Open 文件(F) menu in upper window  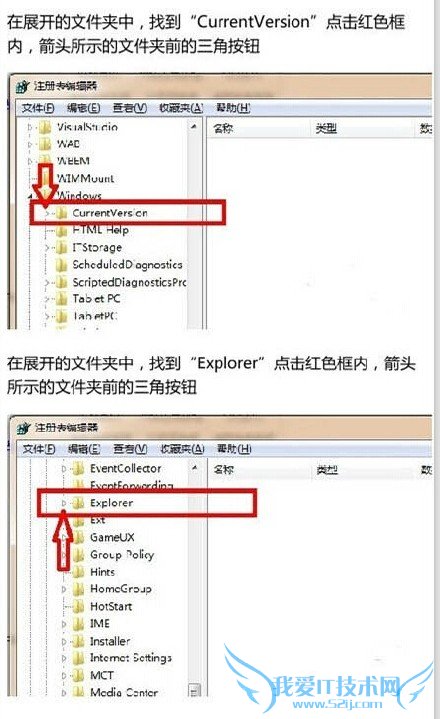click(x=38, y=108)
